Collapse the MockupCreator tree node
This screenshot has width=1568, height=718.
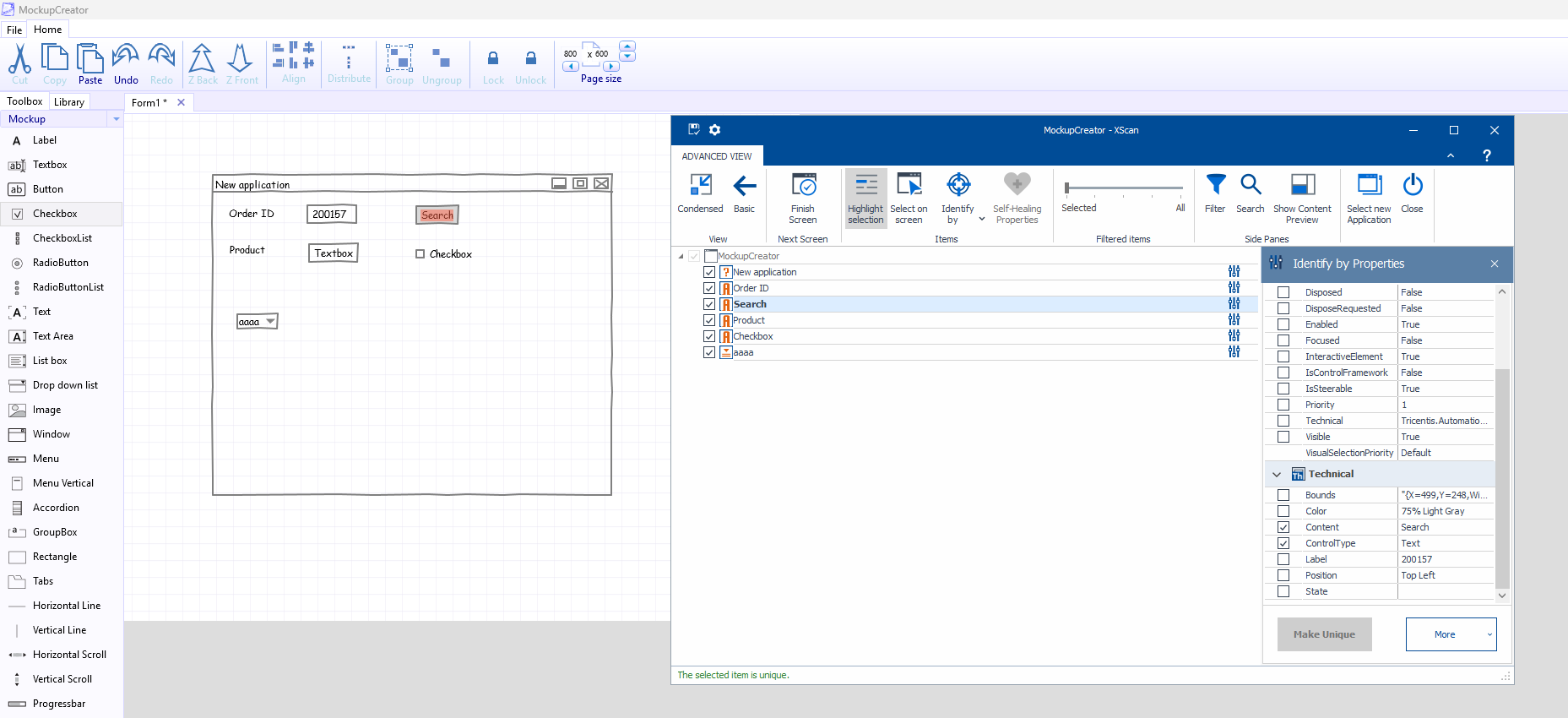click(x=681, y=256)
